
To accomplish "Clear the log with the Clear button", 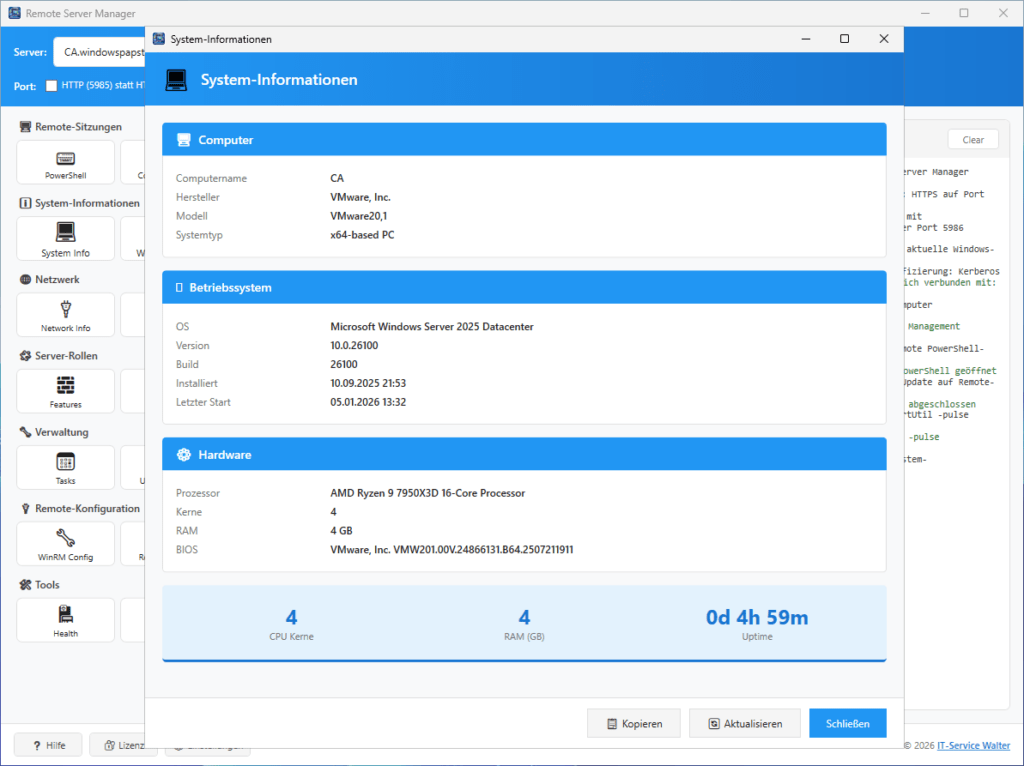I will point(972,139).
